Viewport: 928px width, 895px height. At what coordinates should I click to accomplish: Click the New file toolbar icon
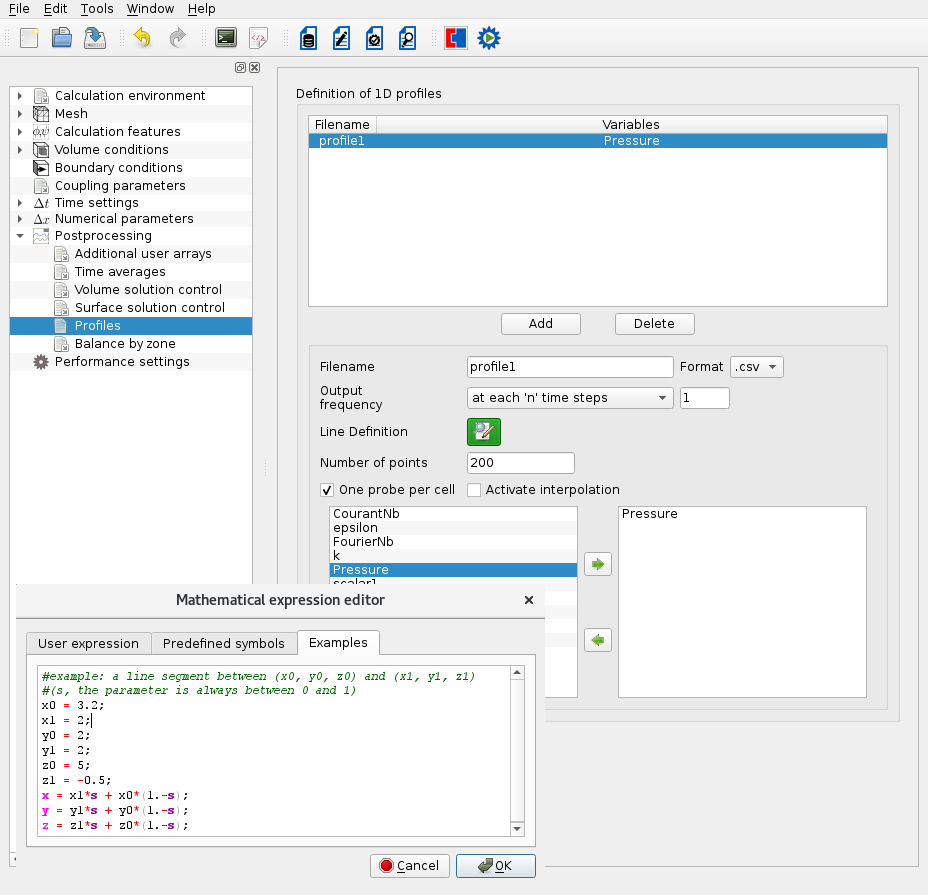click(29, 39)
